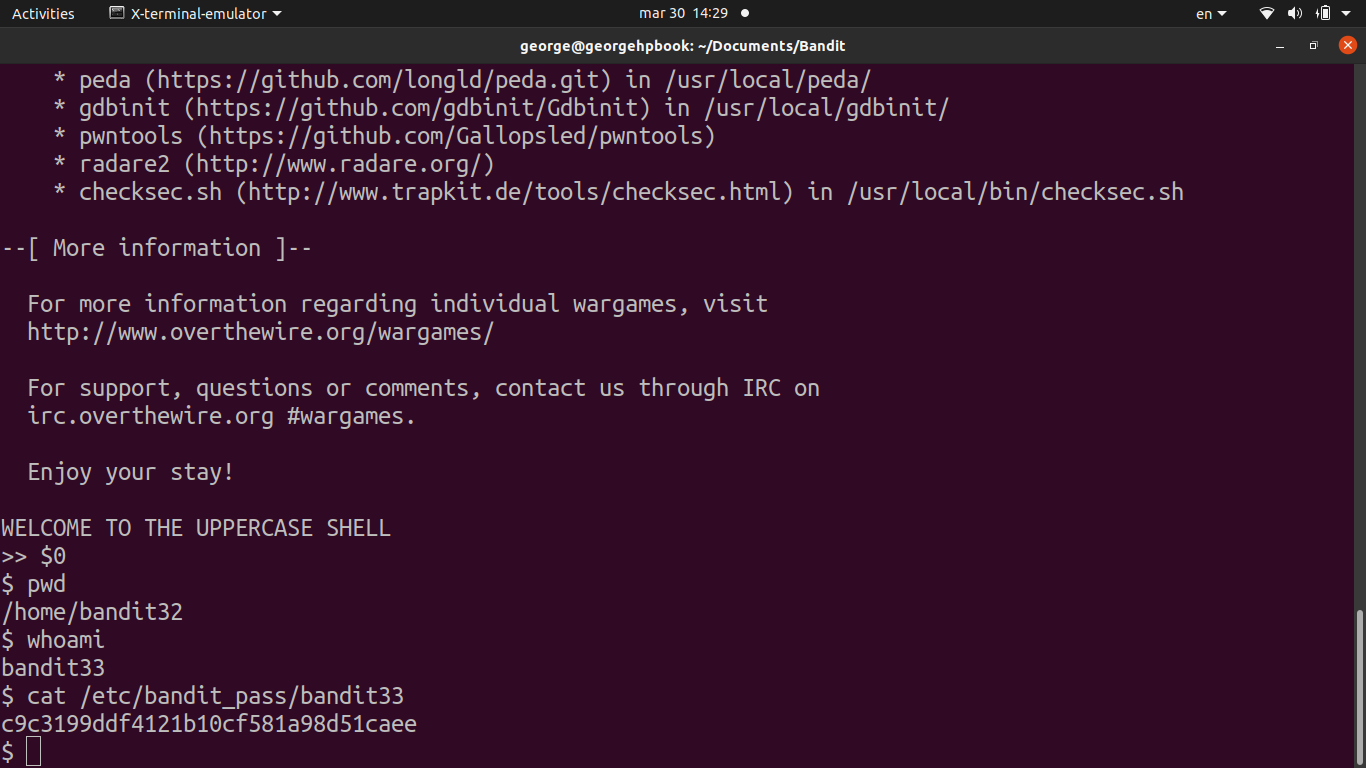Minimize the terminal window
The height and width of the screenshot is (768, 1366).
[x=1280, y=46]
